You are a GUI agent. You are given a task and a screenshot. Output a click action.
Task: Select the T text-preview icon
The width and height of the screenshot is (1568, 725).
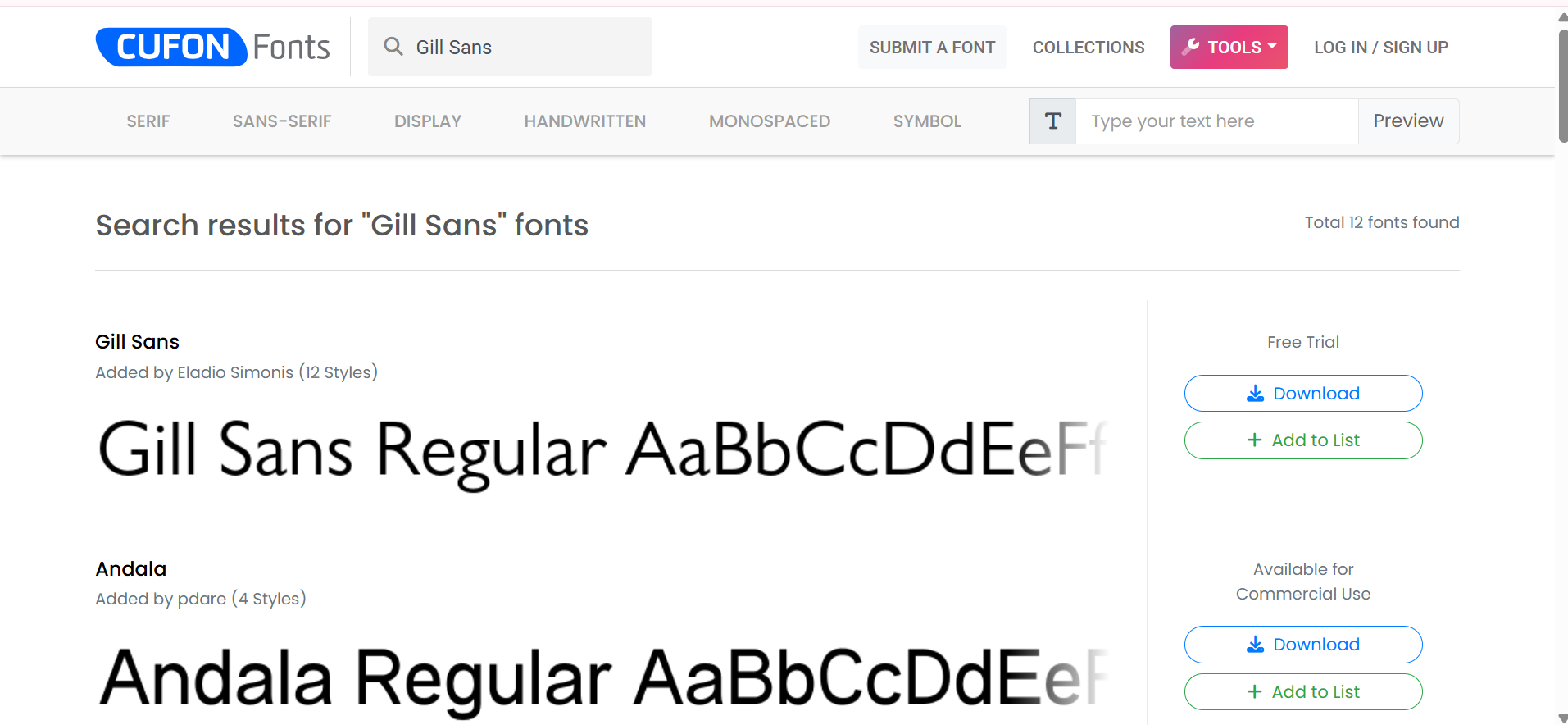pyautogui.click(x=1052, y=121)
